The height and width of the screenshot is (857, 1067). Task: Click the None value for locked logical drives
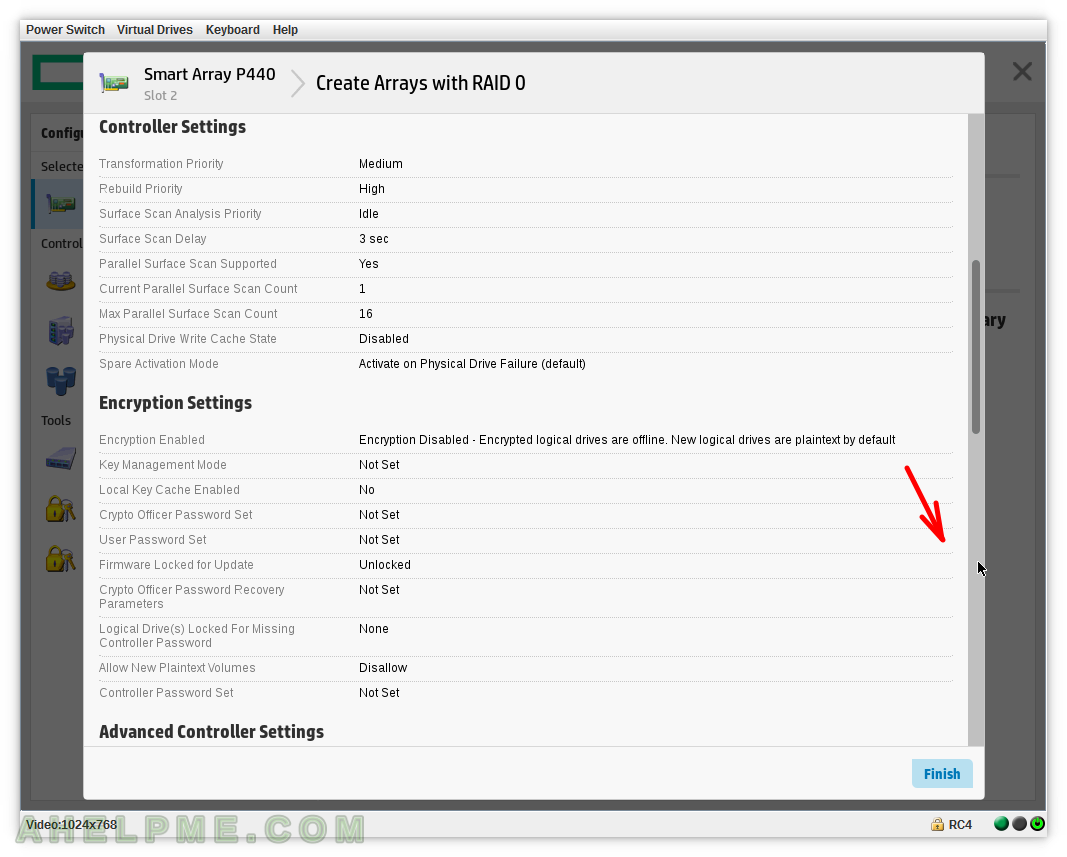tap(374, 629)
